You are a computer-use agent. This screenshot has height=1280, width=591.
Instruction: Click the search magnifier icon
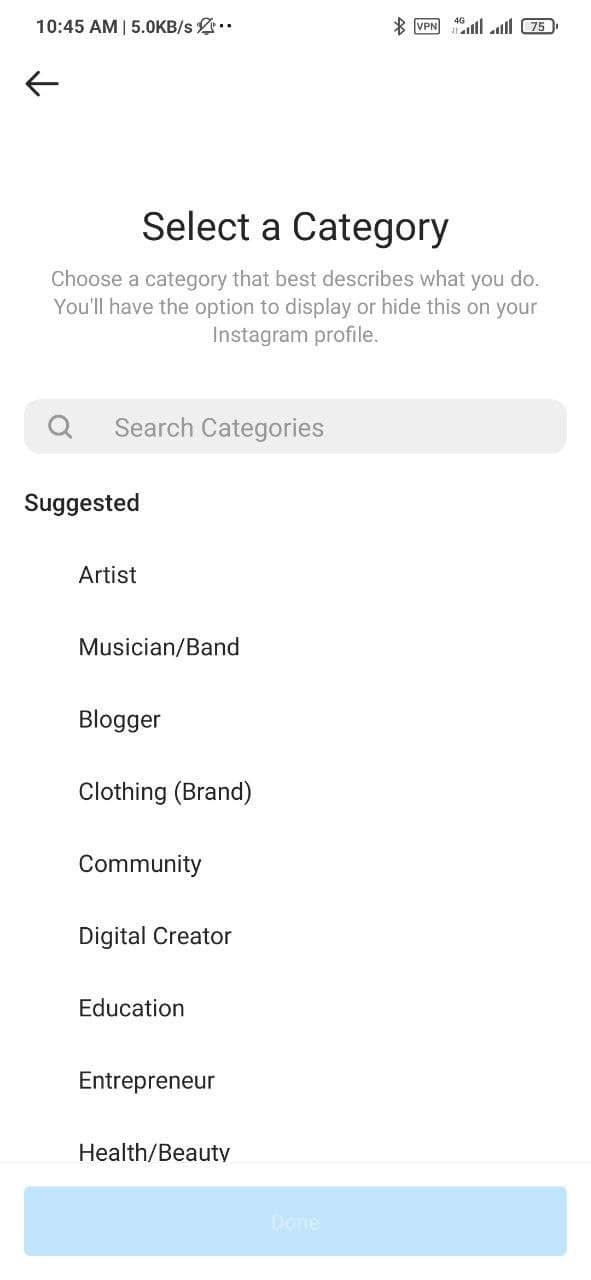click(x=60, y=427)
